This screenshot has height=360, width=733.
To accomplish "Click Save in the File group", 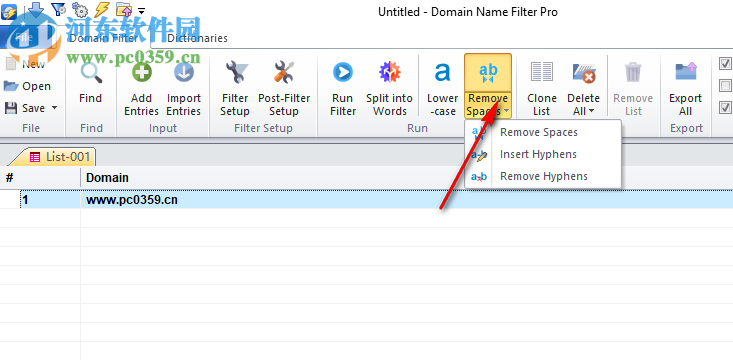I will 26,108.
